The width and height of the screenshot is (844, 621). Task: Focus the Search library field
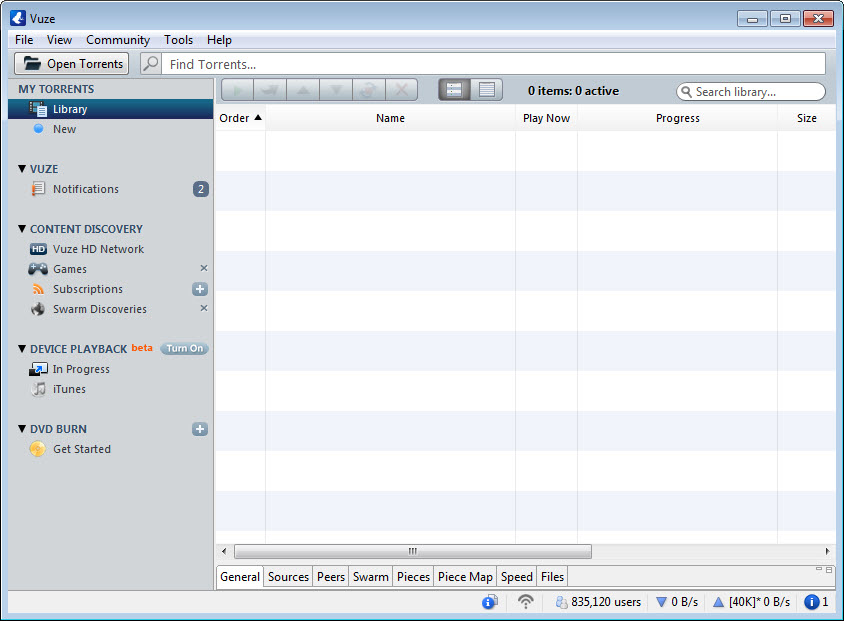coord(751,91)
